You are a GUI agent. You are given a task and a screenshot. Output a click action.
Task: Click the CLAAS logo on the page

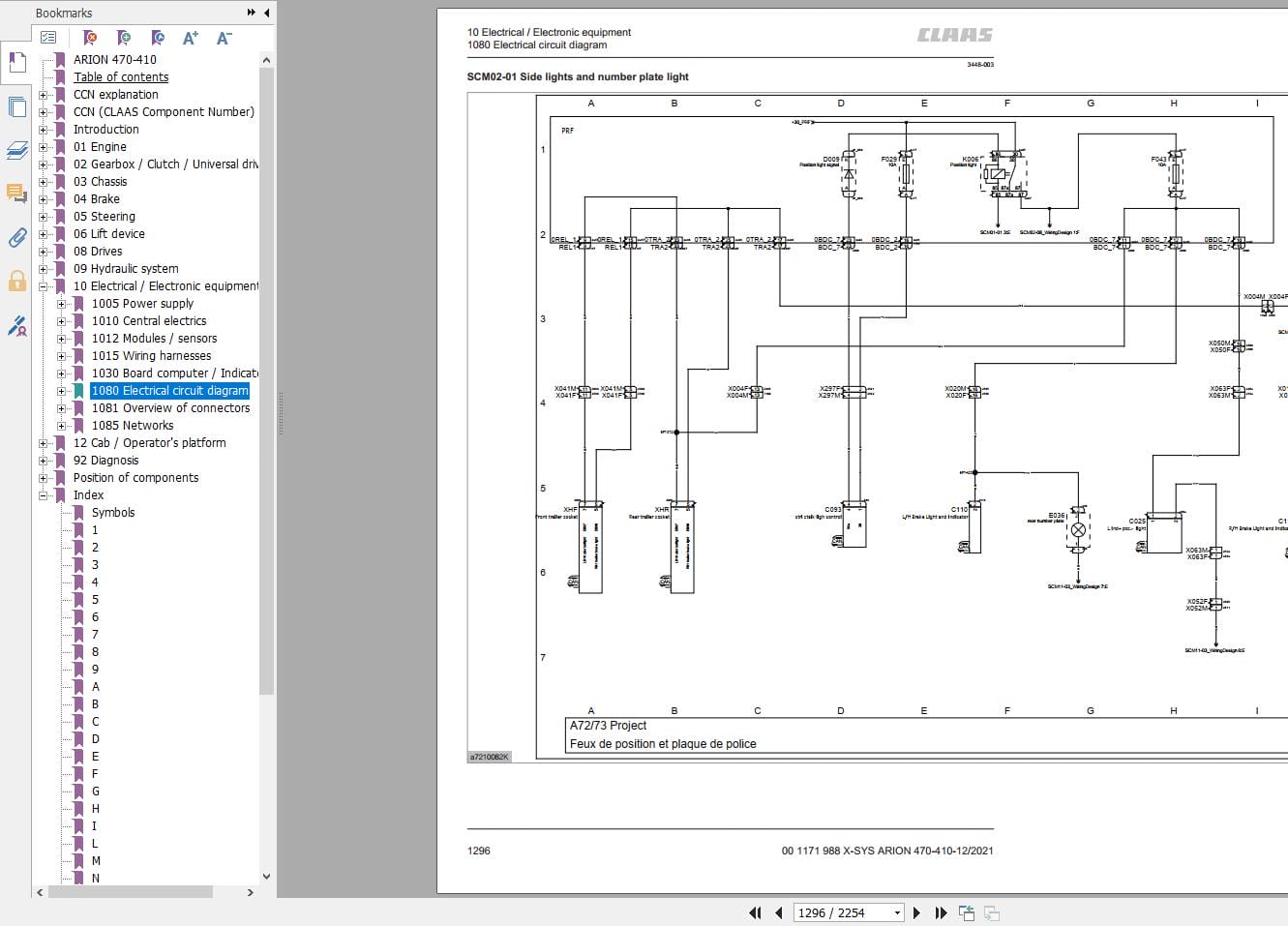pyautogui.click(x=955, y=35)
